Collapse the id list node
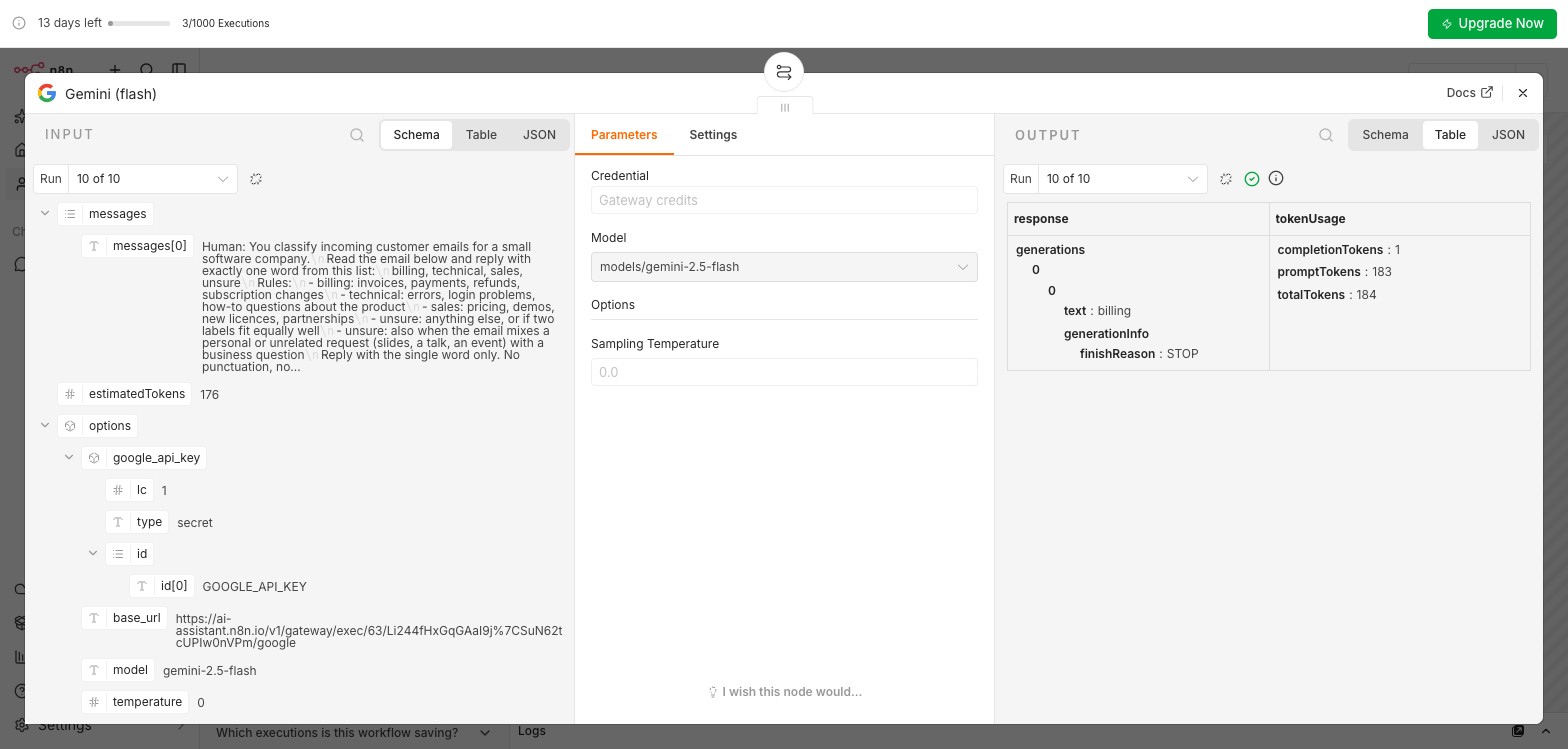The image size is (1568, 749). coord(93,553)
